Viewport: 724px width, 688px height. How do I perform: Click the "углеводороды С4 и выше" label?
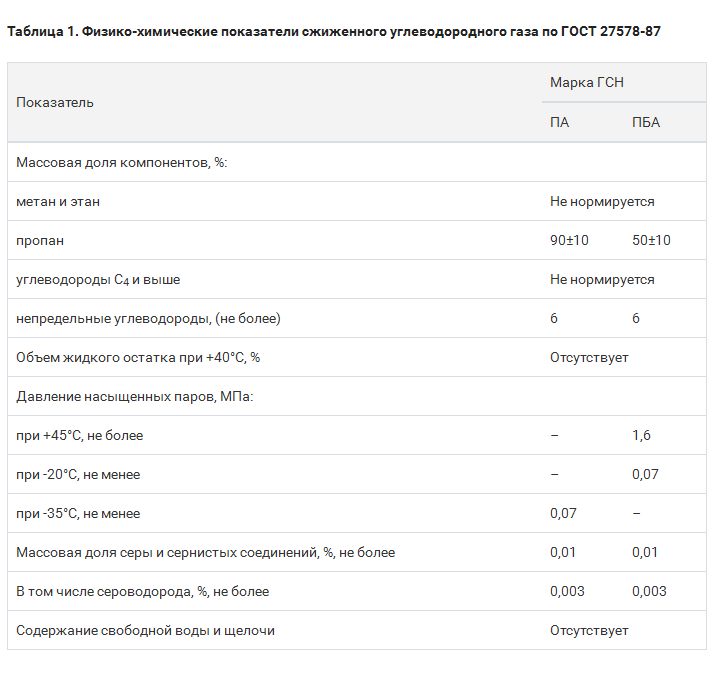point(98,279)
